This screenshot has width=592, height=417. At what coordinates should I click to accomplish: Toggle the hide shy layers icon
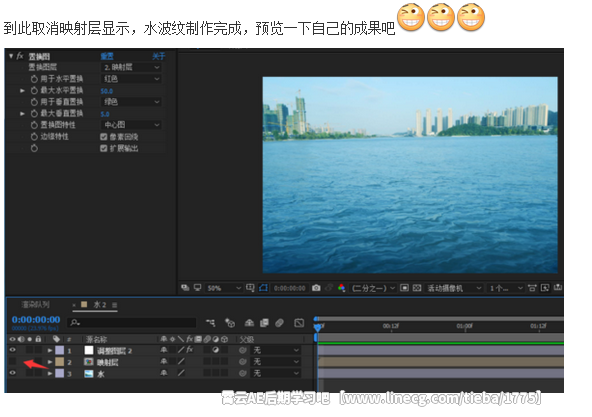pos(249,323)
